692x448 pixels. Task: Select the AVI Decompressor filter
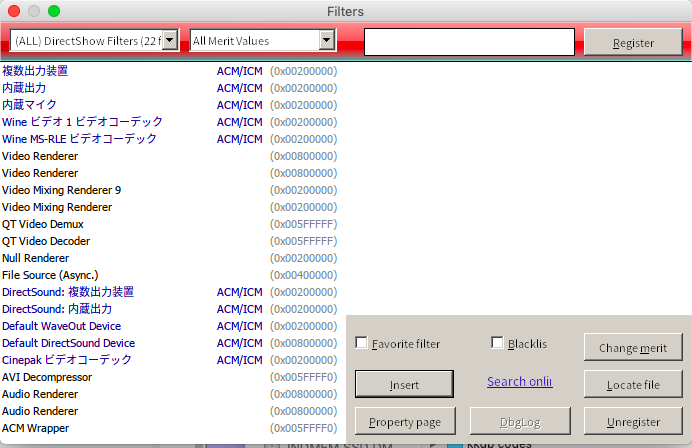pyautogui.click(x=47, y=377)
